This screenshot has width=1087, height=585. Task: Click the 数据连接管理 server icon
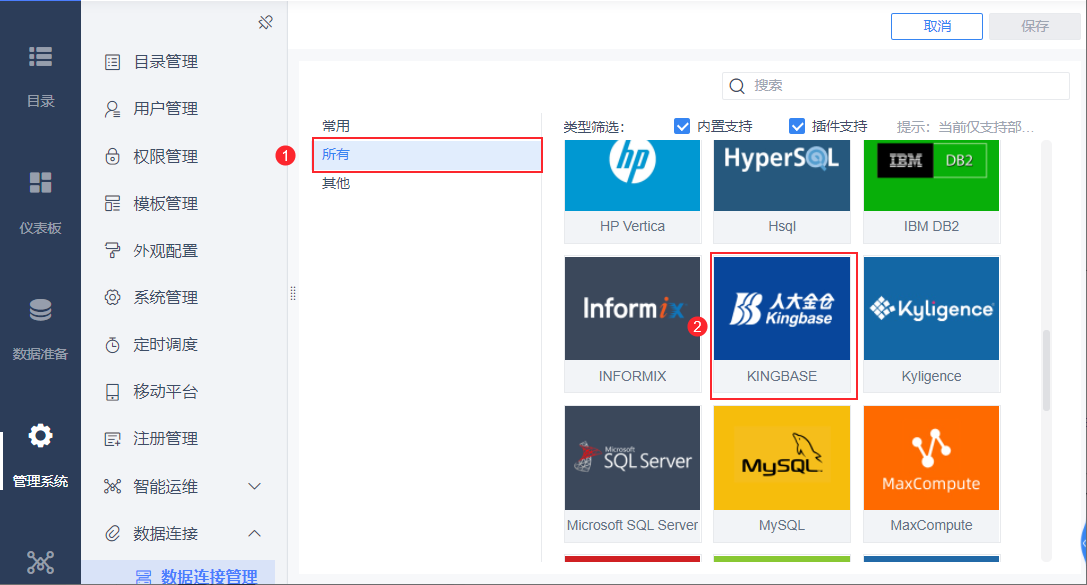[x=144, y=577]
